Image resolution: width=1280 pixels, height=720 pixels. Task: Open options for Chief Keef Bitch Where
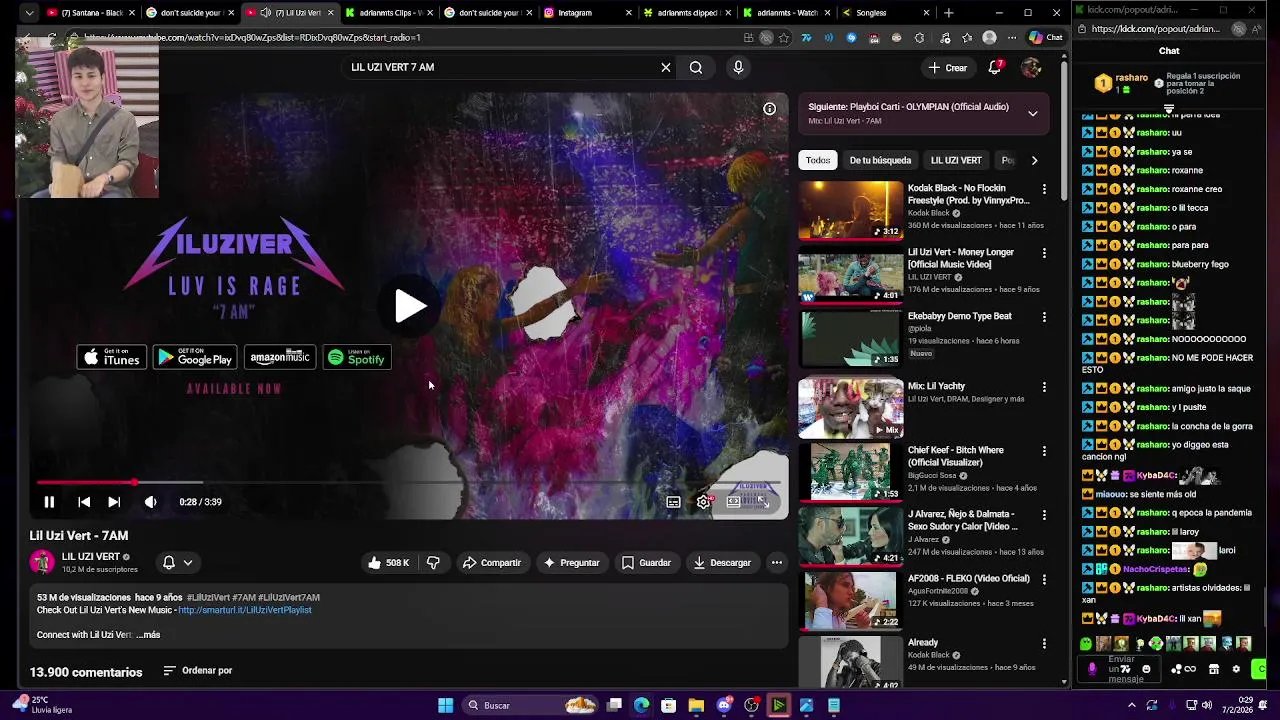pyautogui.click(x=1044, y=451)
